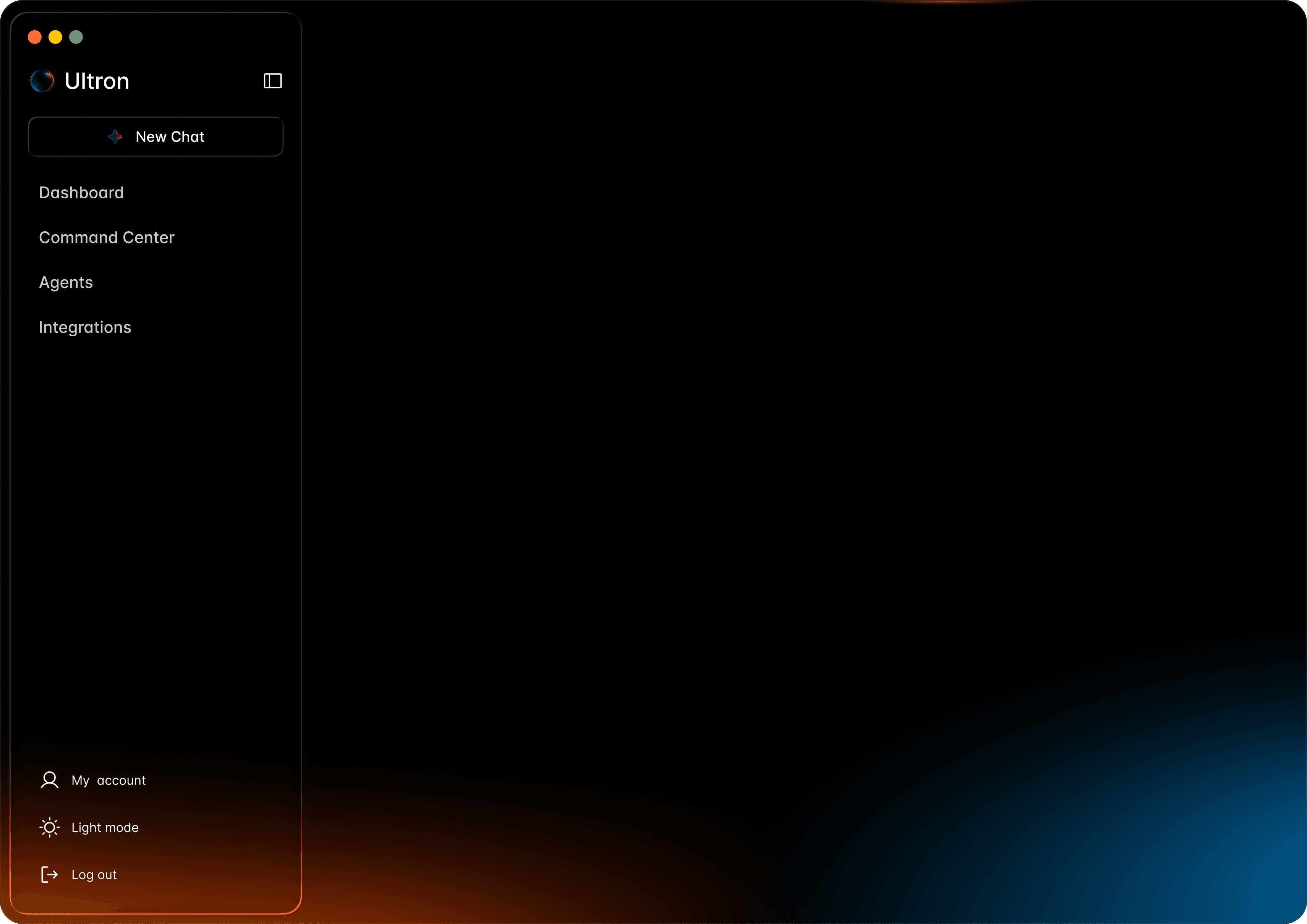Navigate to Integrations

[85, 327]
